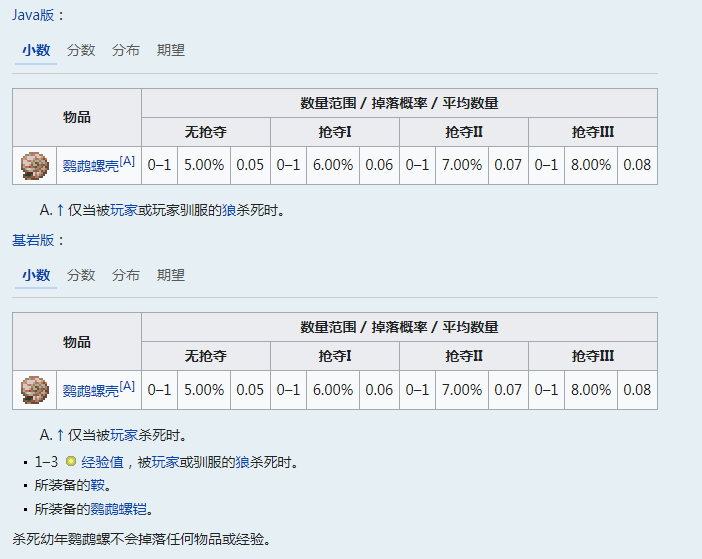
Task: Click 5.00% cell in 基岩版 table
Action: pyautogui.click(x=204, y=390)
